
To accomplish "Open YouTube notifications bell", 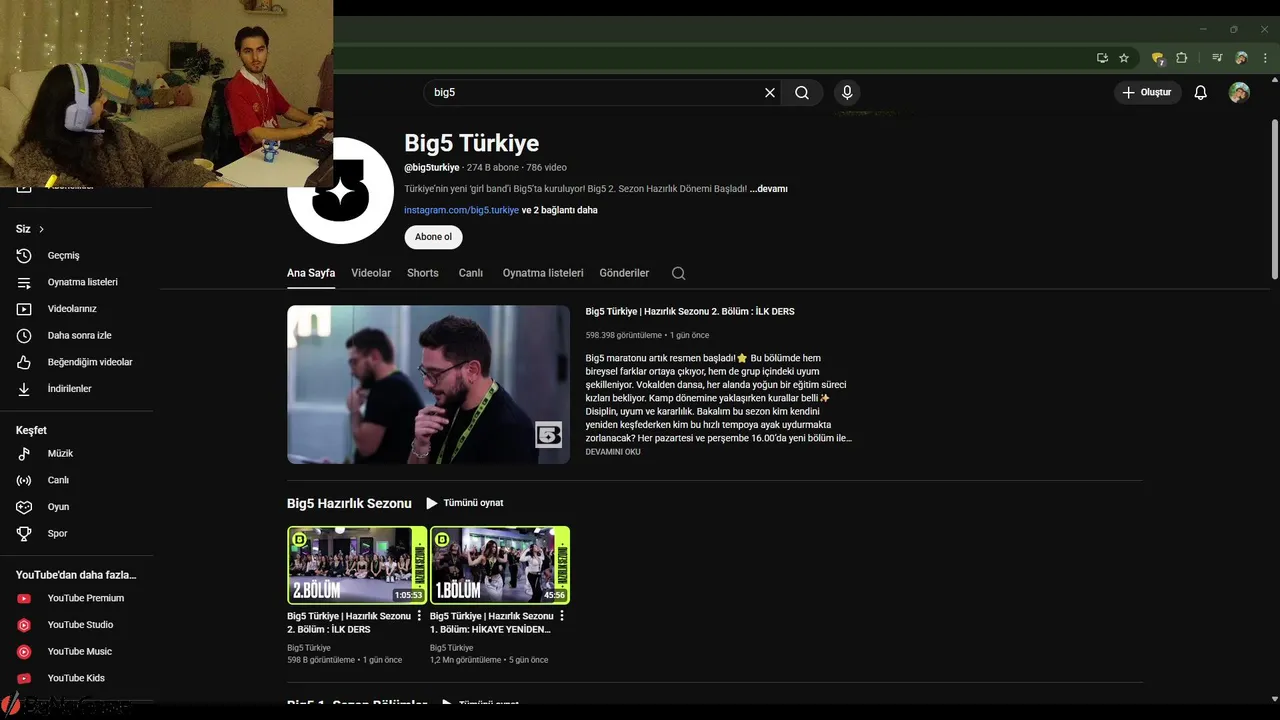I will [x=1201, y=92].
